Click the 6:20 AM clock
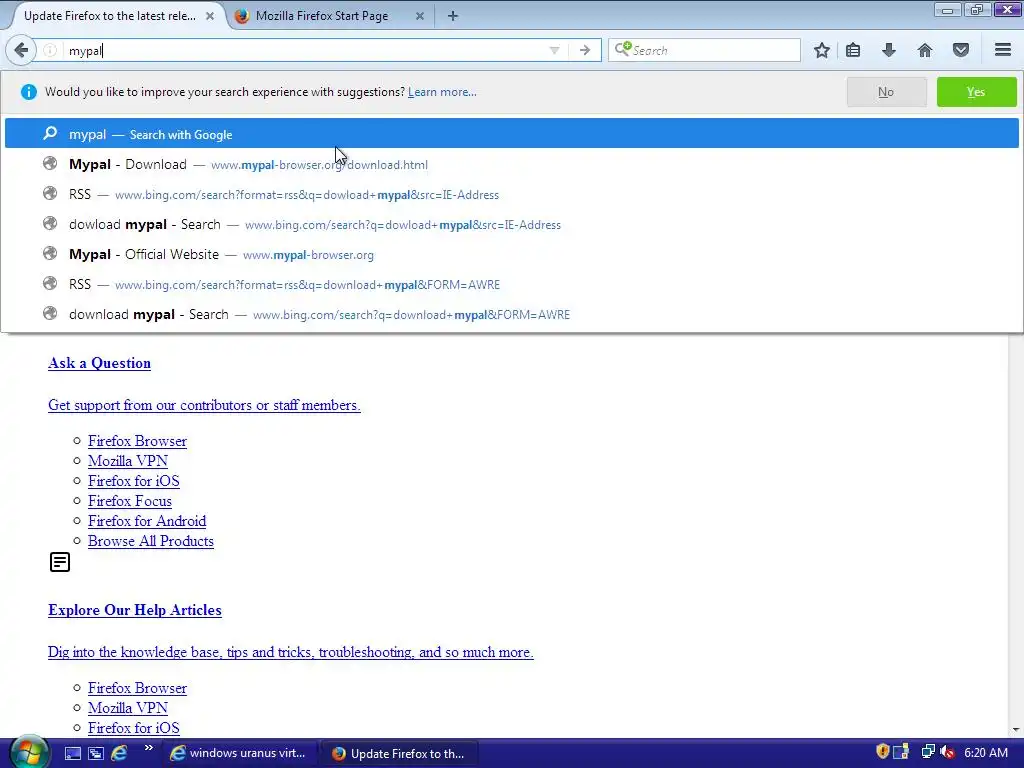 985,753
